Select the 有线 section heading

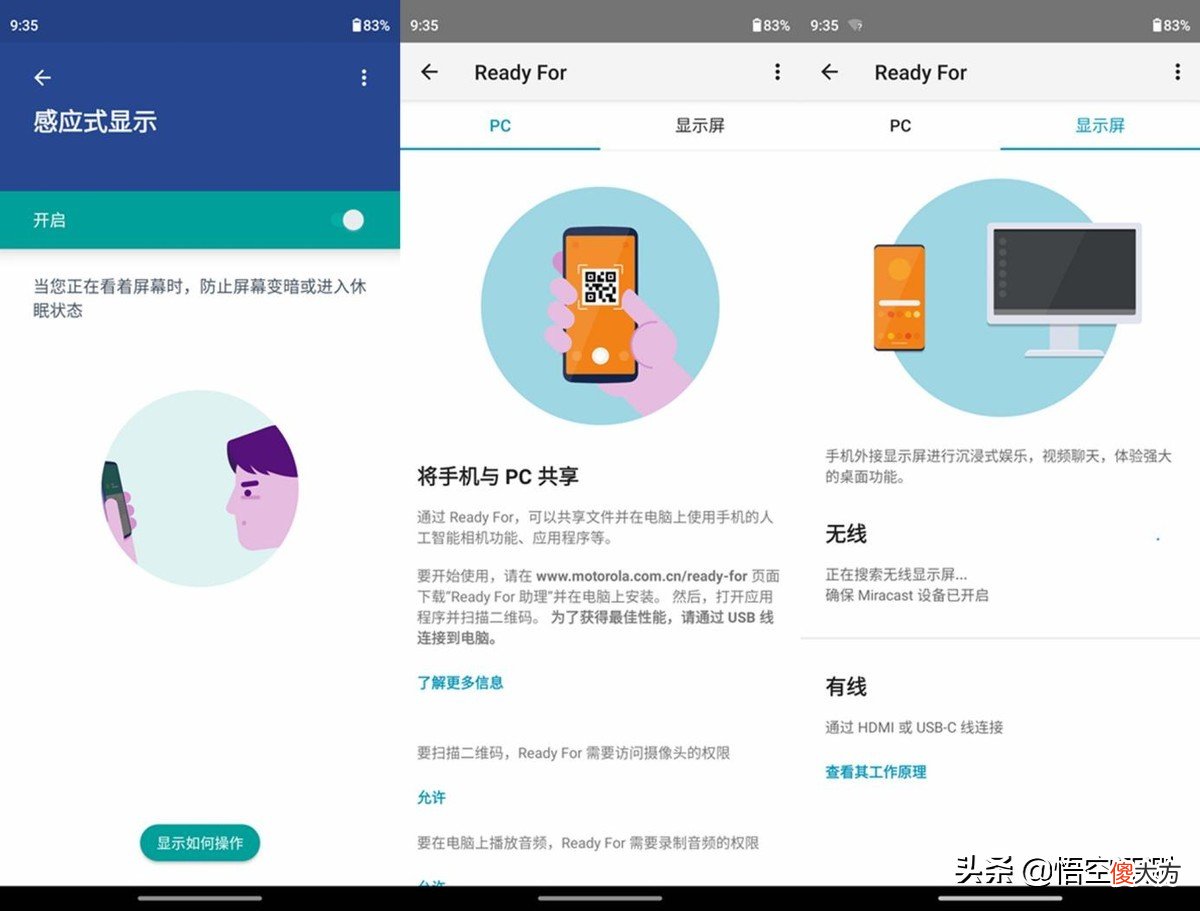(846, 687)
